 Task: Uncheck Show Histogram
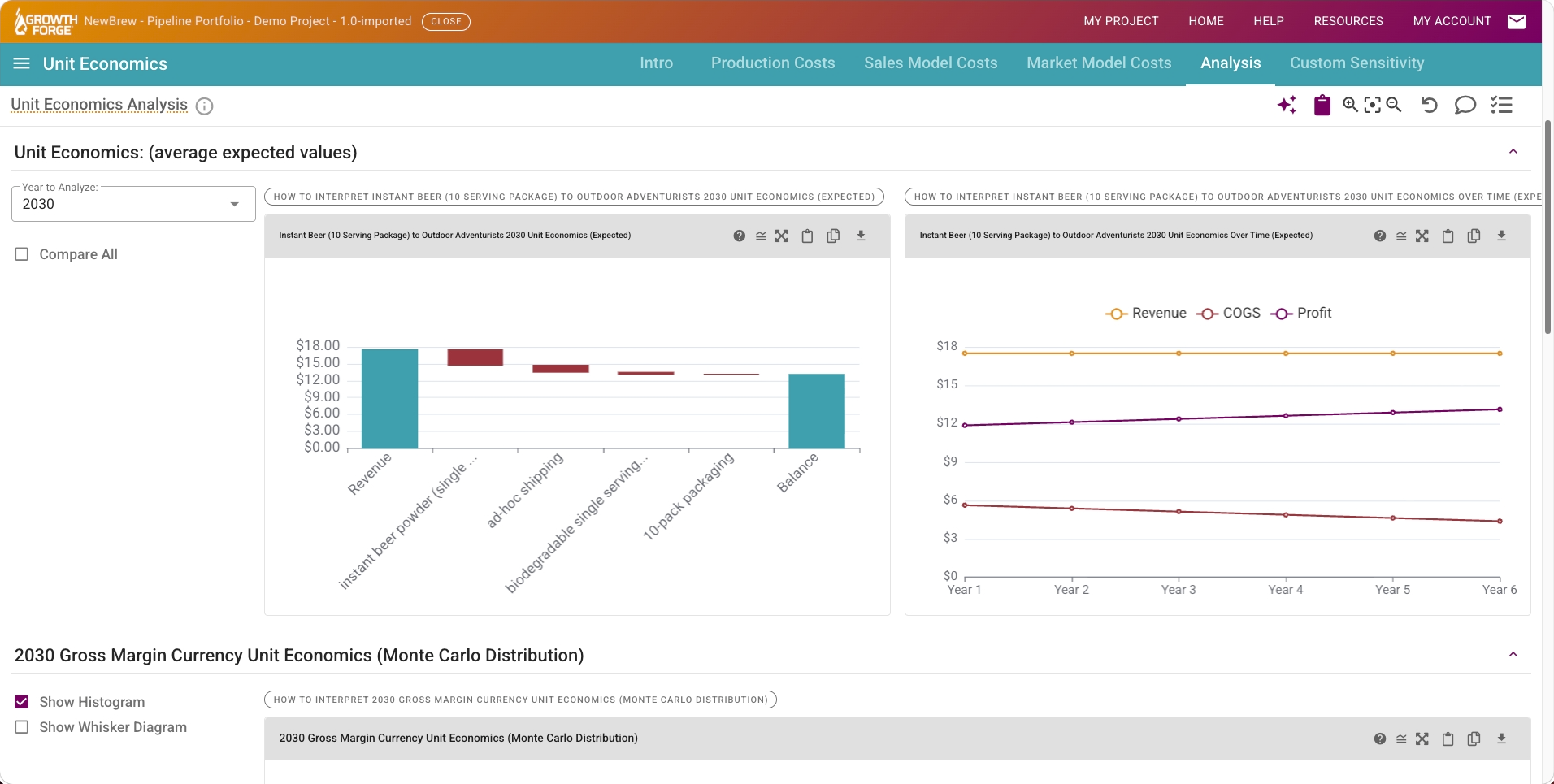pos(22,702)
